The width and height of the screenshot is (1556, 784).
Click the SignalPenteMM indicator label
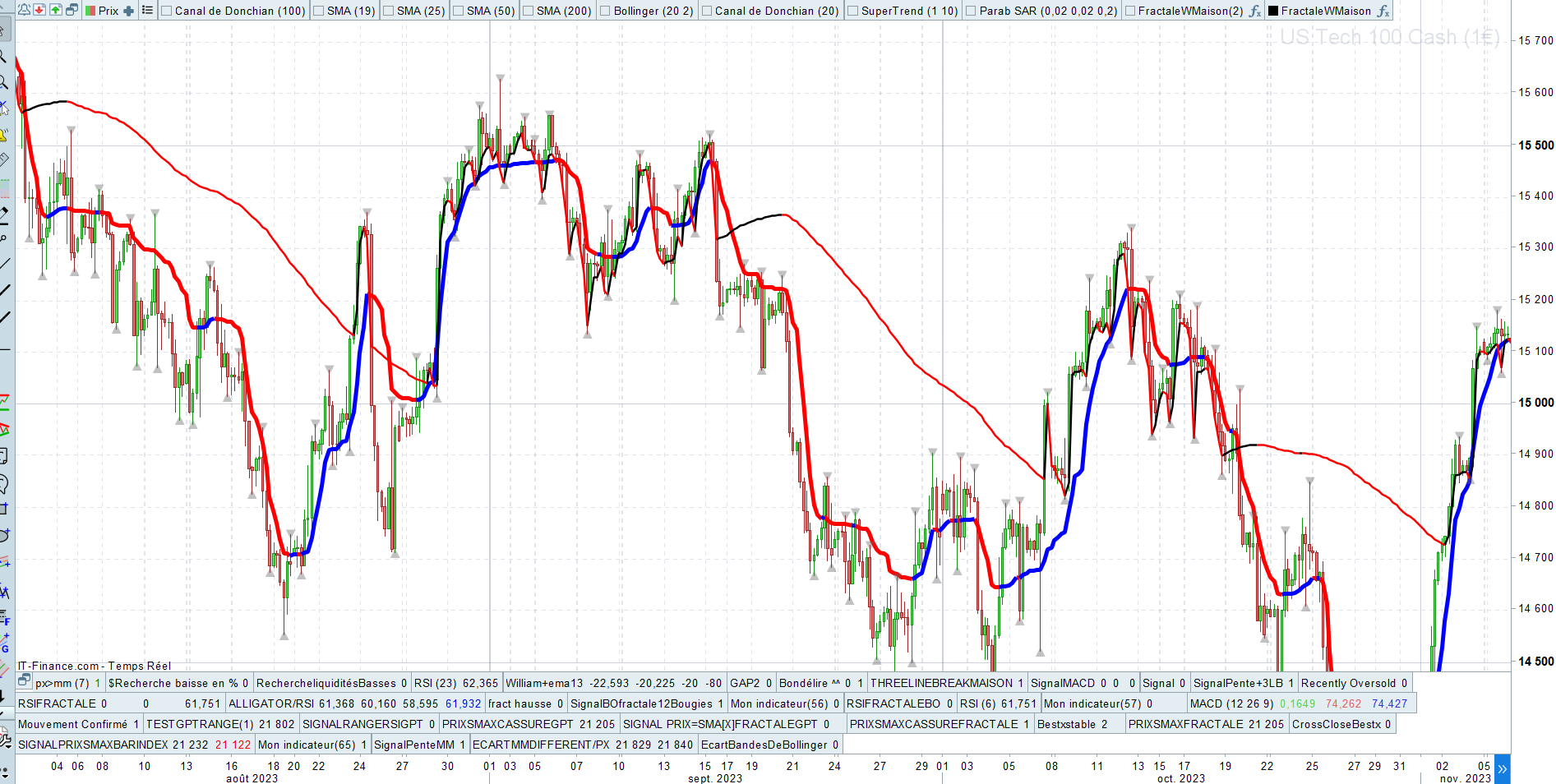(x=414, y=745)
